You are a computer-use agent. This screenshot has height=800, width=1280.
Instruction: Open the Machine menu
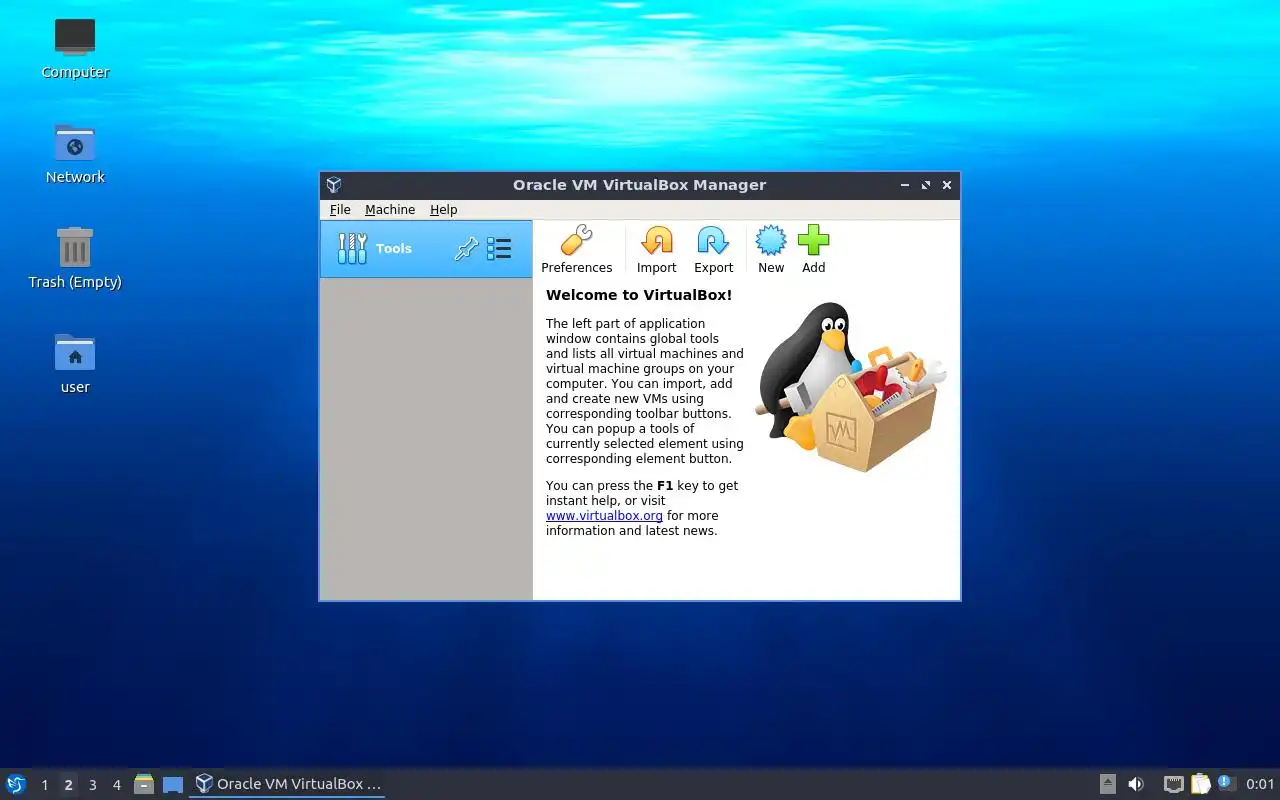pyautogui.click(x=390, y=210)
